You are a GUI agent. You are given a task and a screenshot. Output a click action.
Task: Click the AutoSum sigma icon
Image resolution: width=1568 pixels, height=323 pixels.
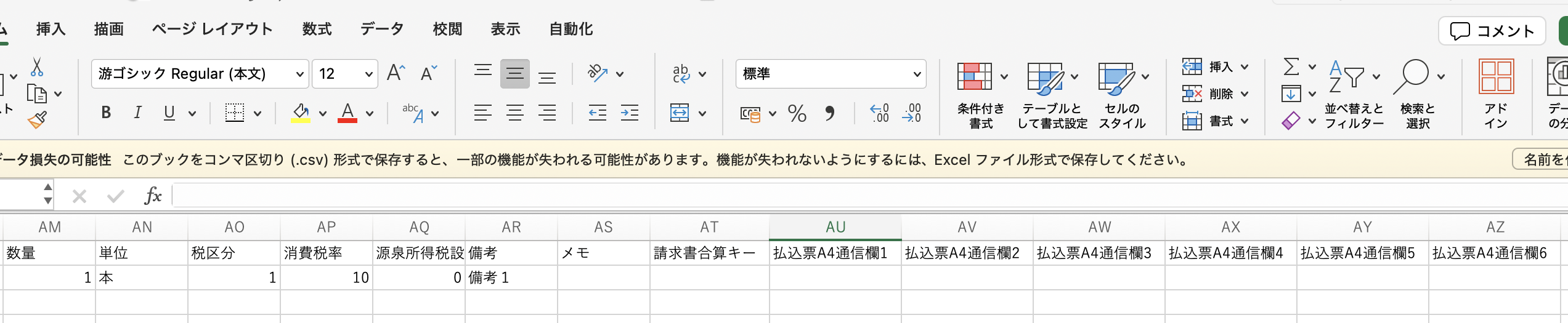coord(1291,66)
